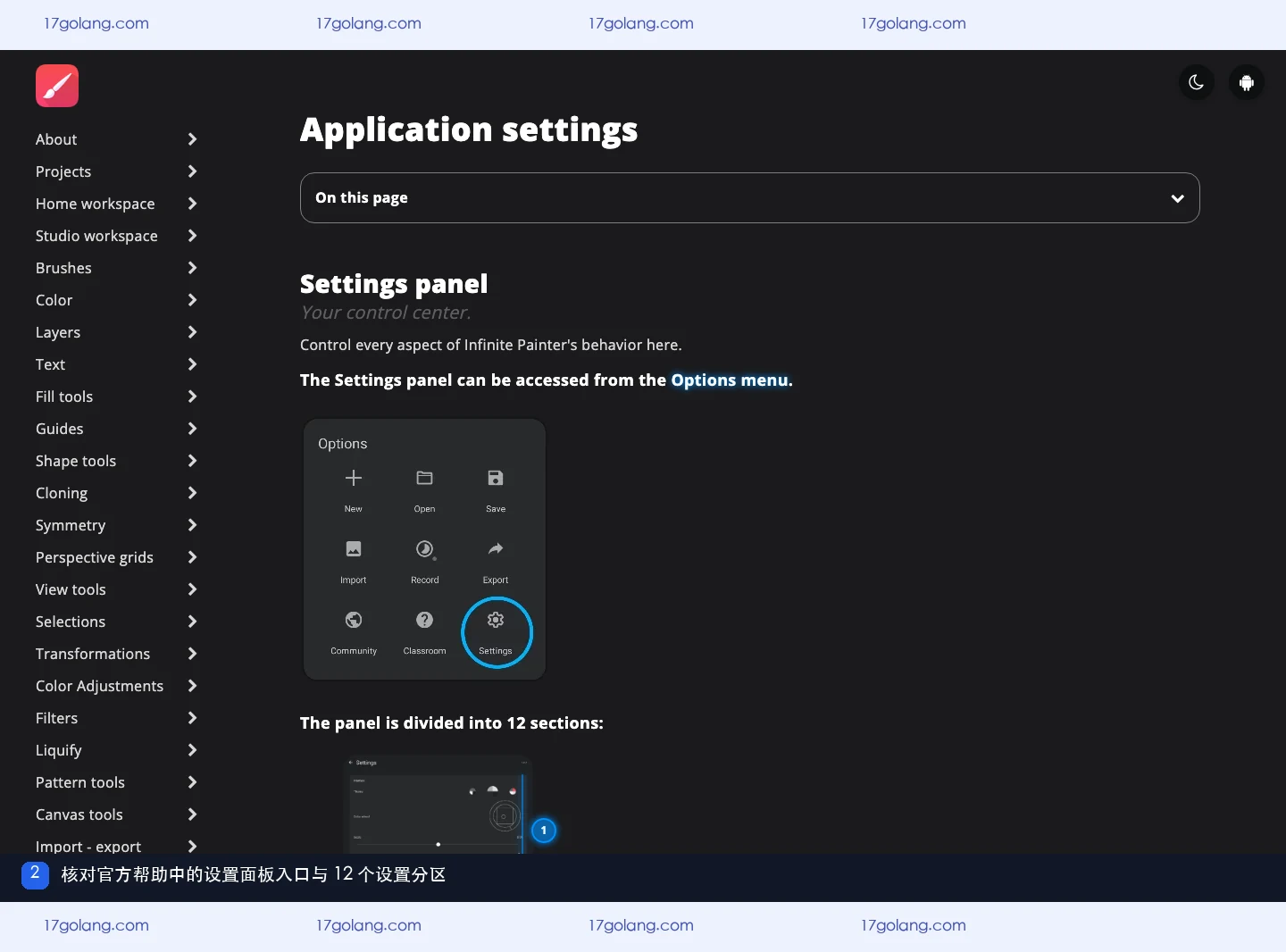The width and height of the screenshot is (1286, 952).
Task: Click the Community globe icon in Options image
Action: tap(354, 620)
